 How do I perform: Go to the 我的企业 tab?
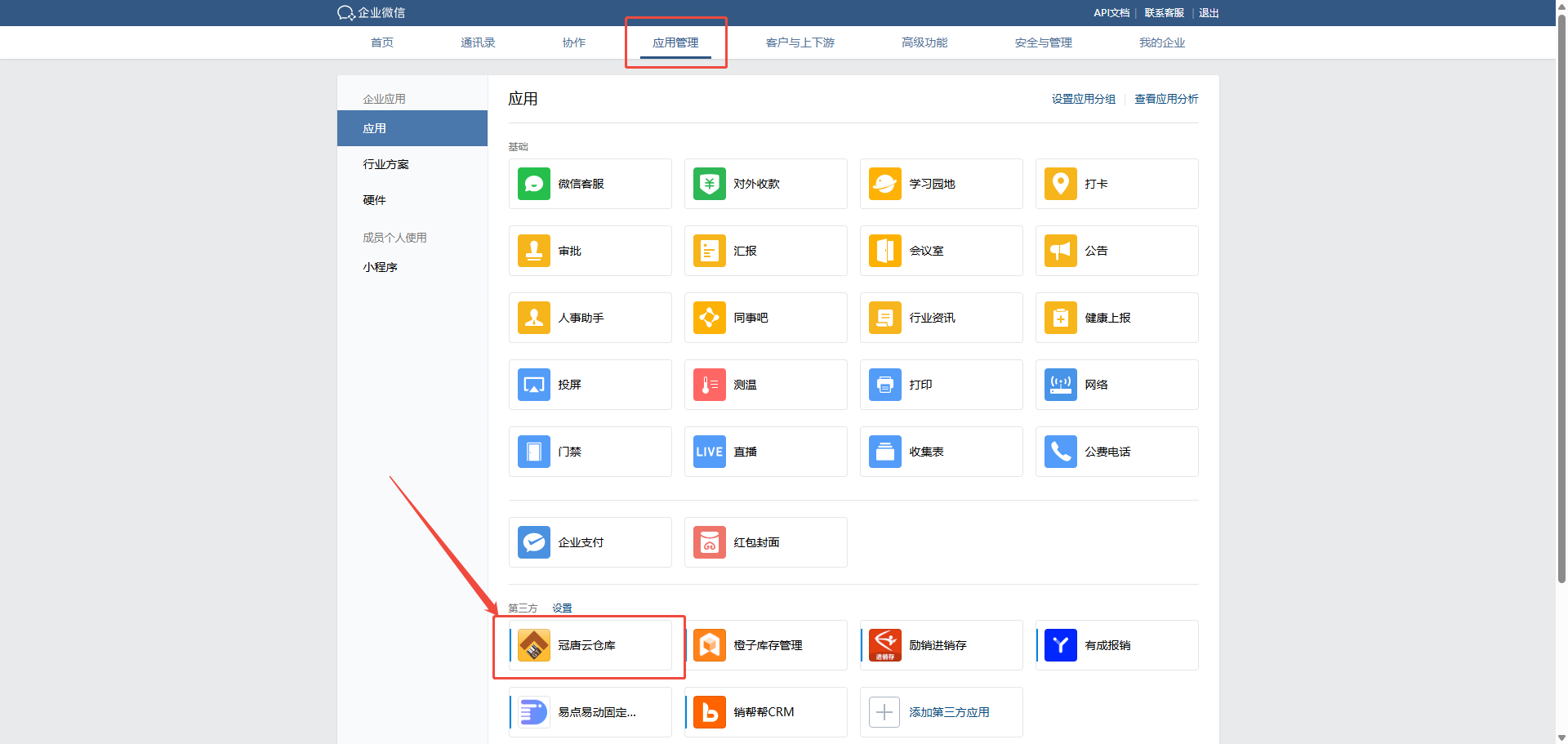pyautogui.click(x=1161, y=42)
